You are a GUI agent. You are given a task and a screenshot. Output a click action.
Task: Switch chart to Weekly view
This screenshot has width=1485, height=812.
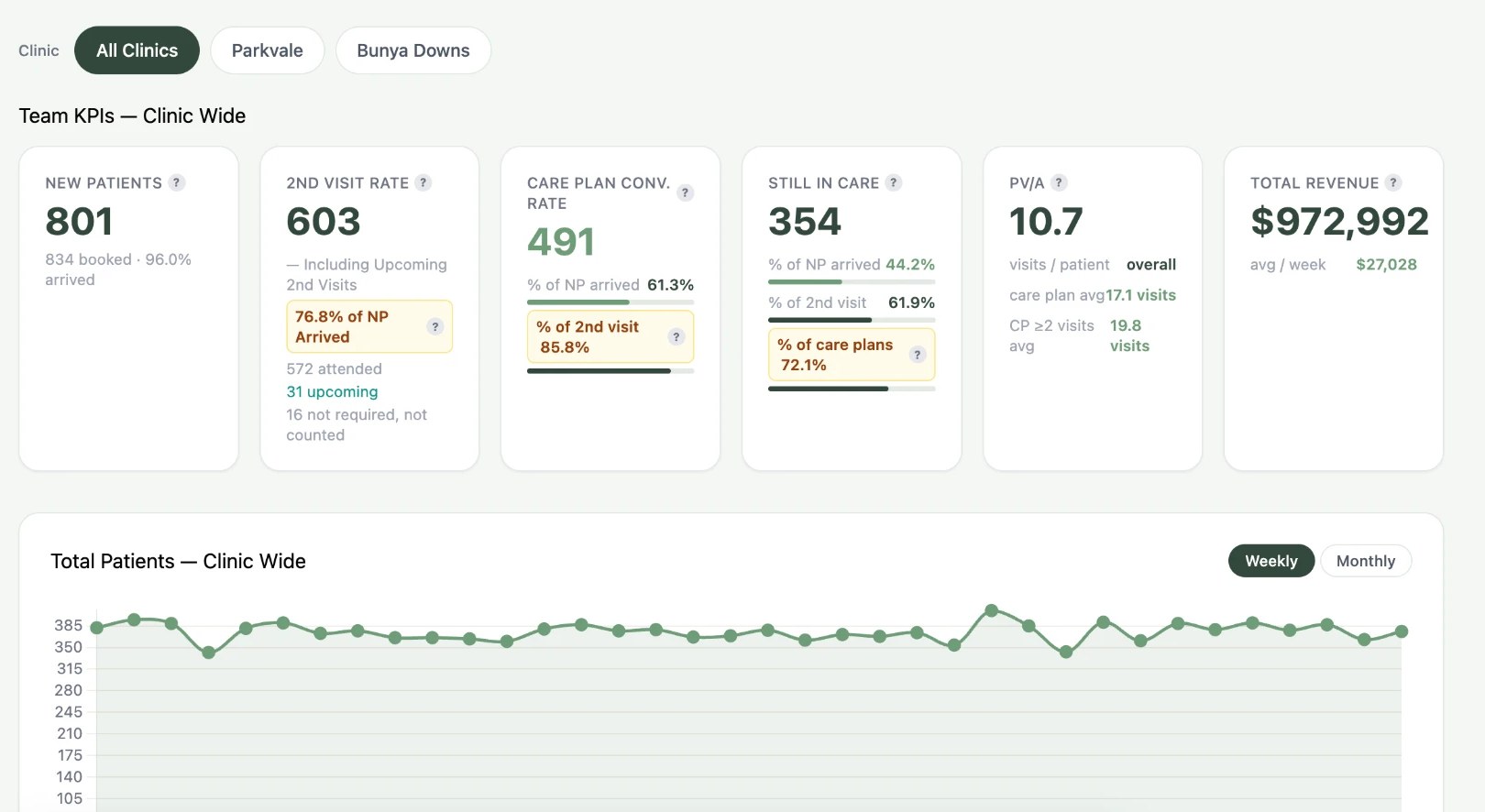coord(1271,561)
